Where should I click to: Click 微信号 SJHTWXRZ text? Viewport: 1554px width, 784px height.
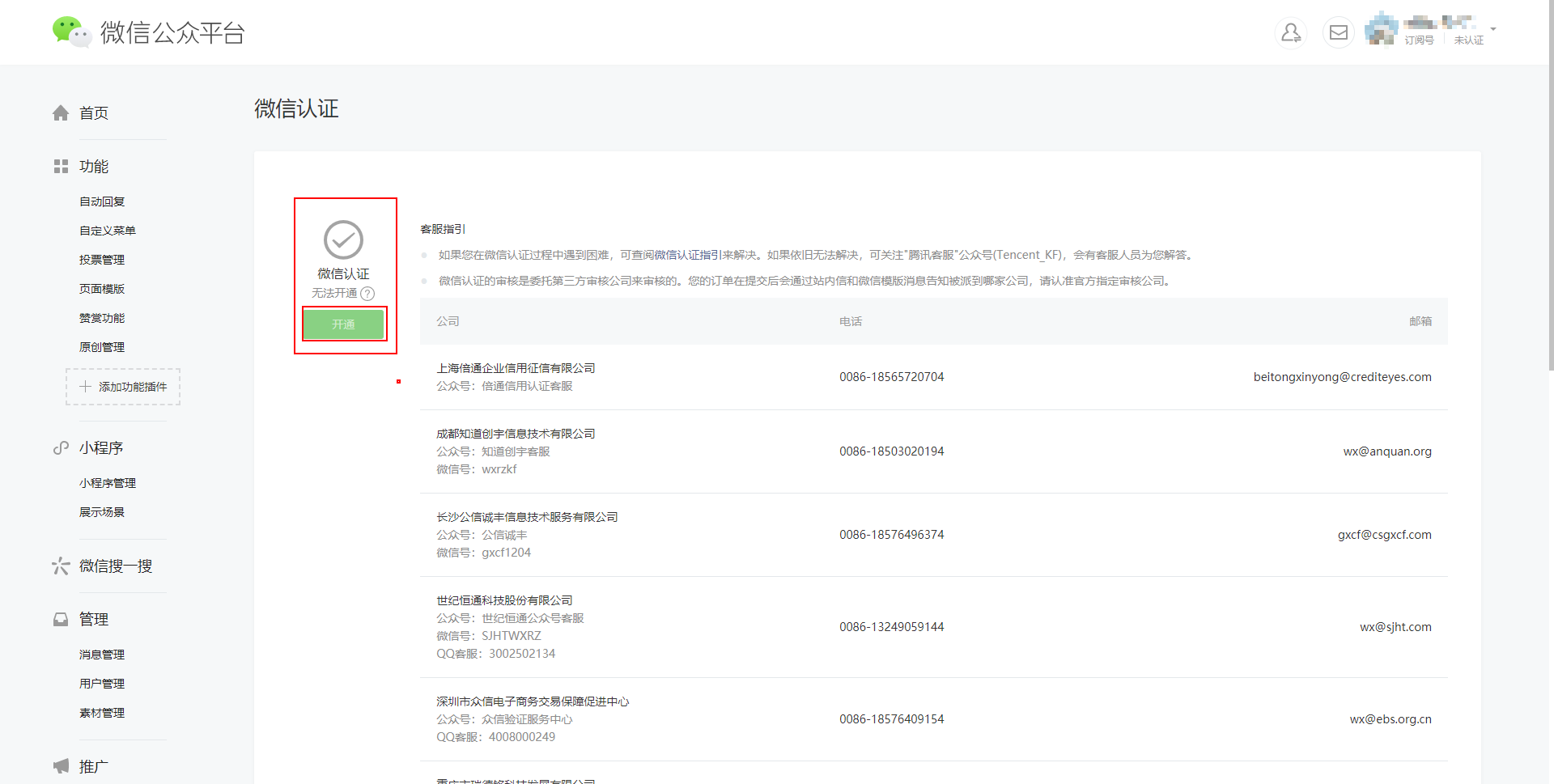[512, 636]
